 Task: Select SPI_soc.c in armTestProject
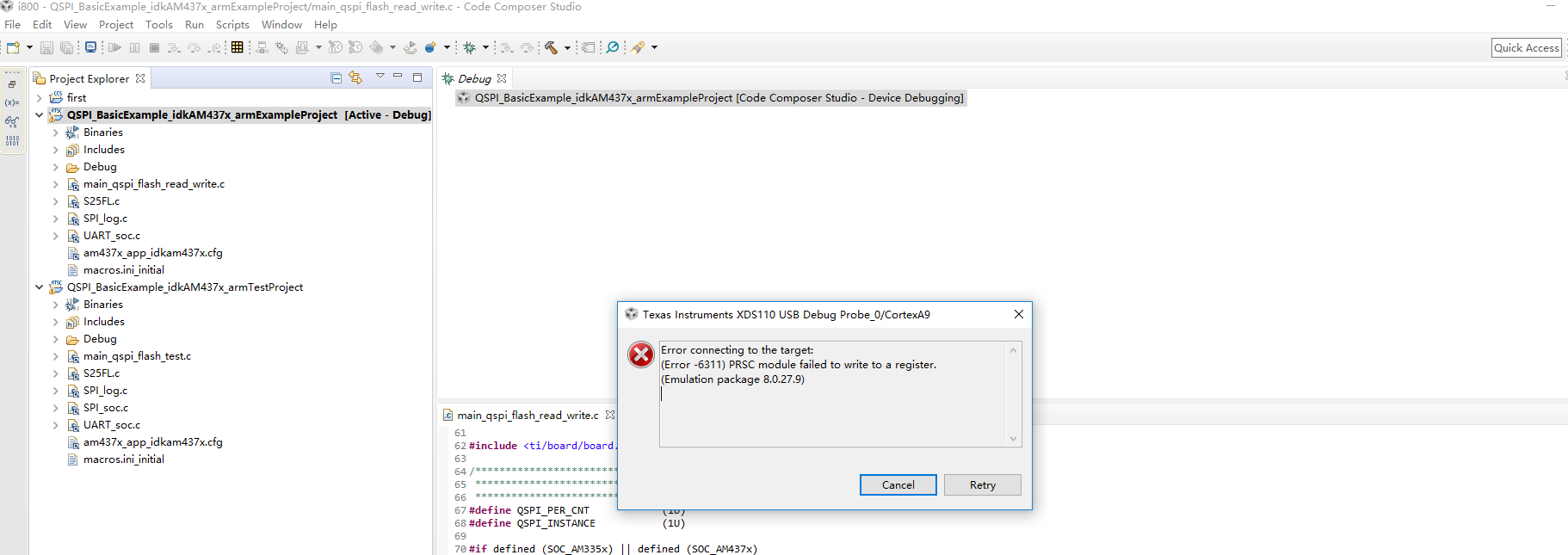coord(106,408)
